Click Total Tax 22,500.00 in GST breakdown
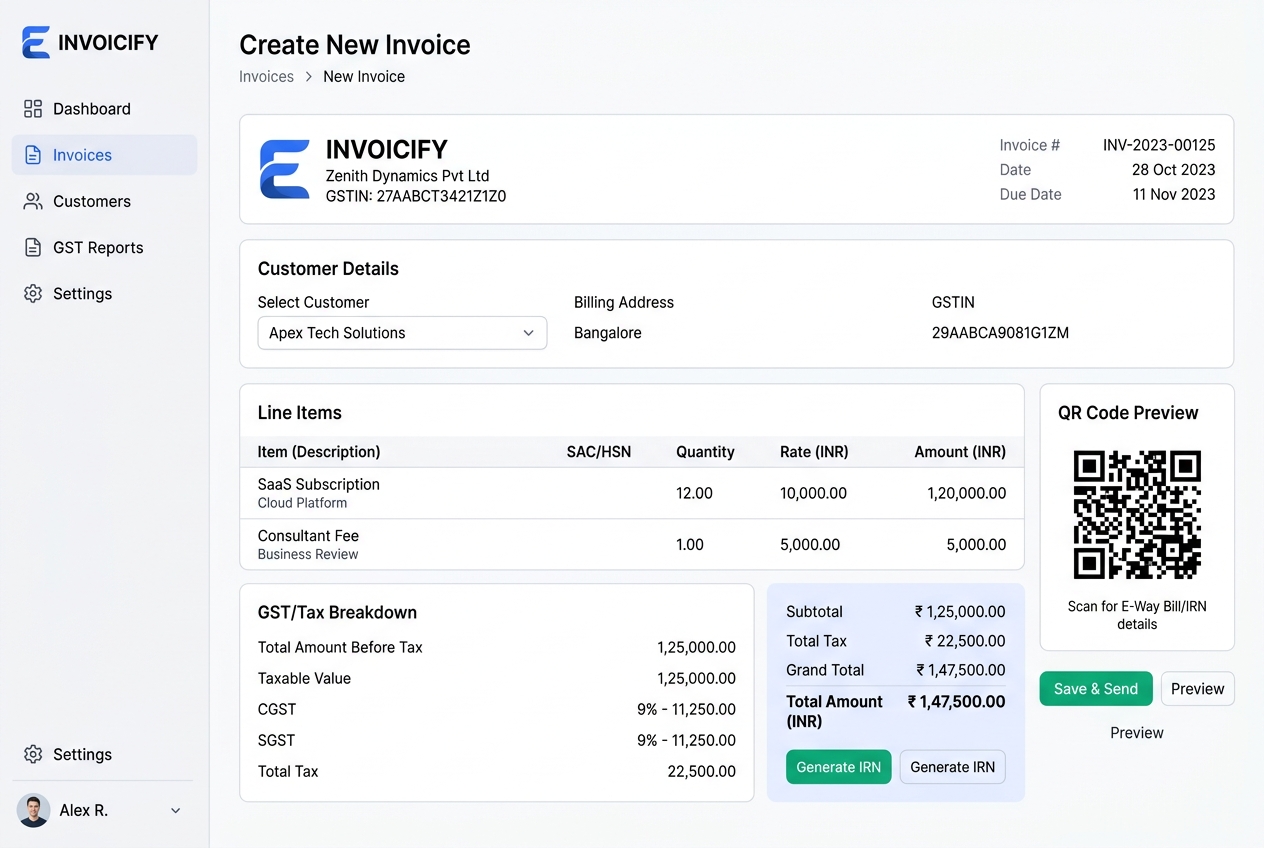 pos(702,771)
